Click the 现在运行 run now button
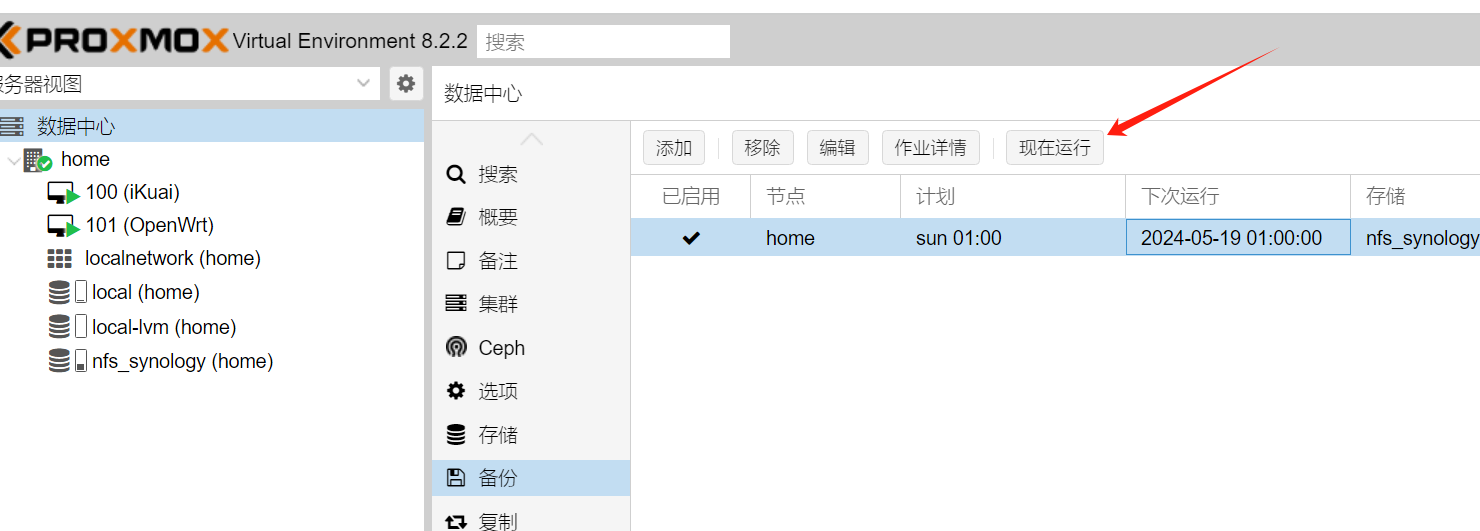Image resolution: width=1480 pixels, height=531 pixels. click(x=1054, y=148)
